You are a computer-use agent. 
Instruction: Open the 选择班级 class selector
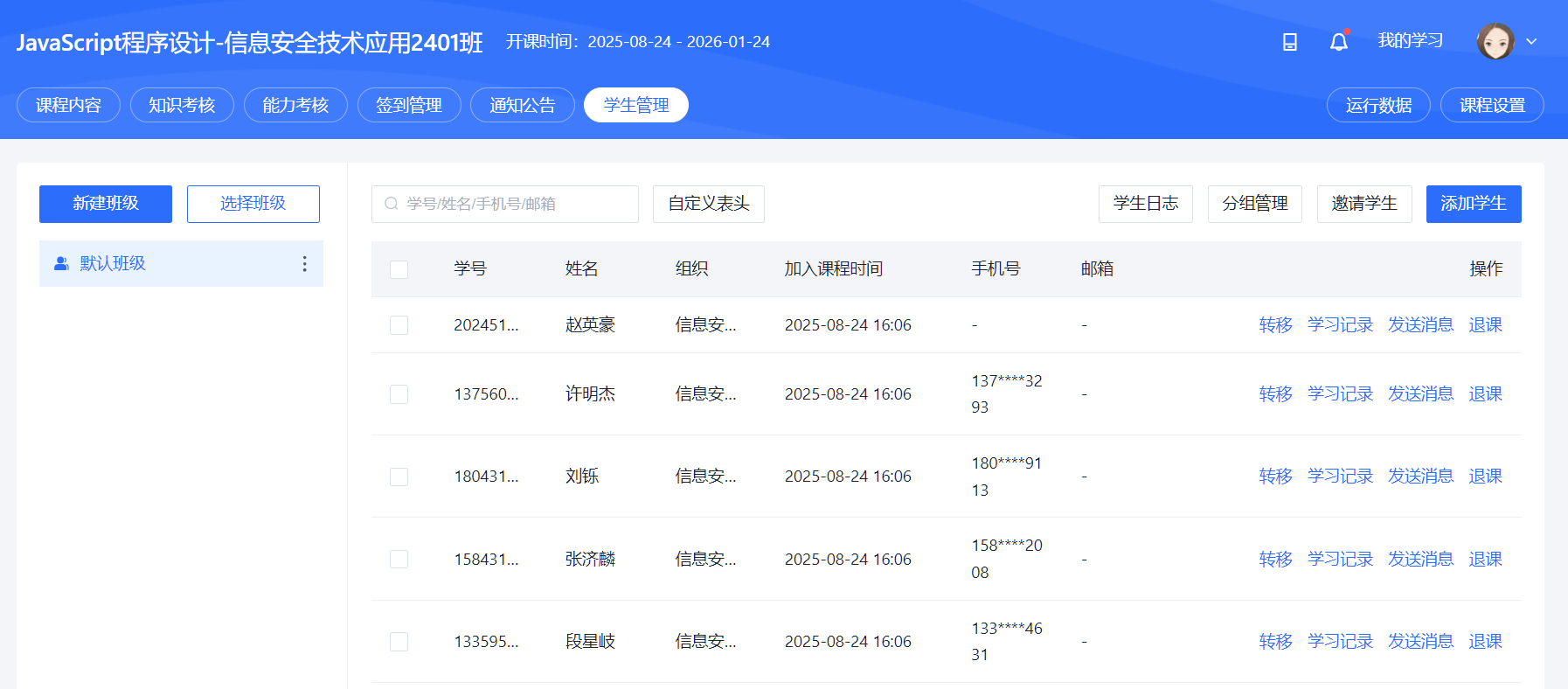253,204
